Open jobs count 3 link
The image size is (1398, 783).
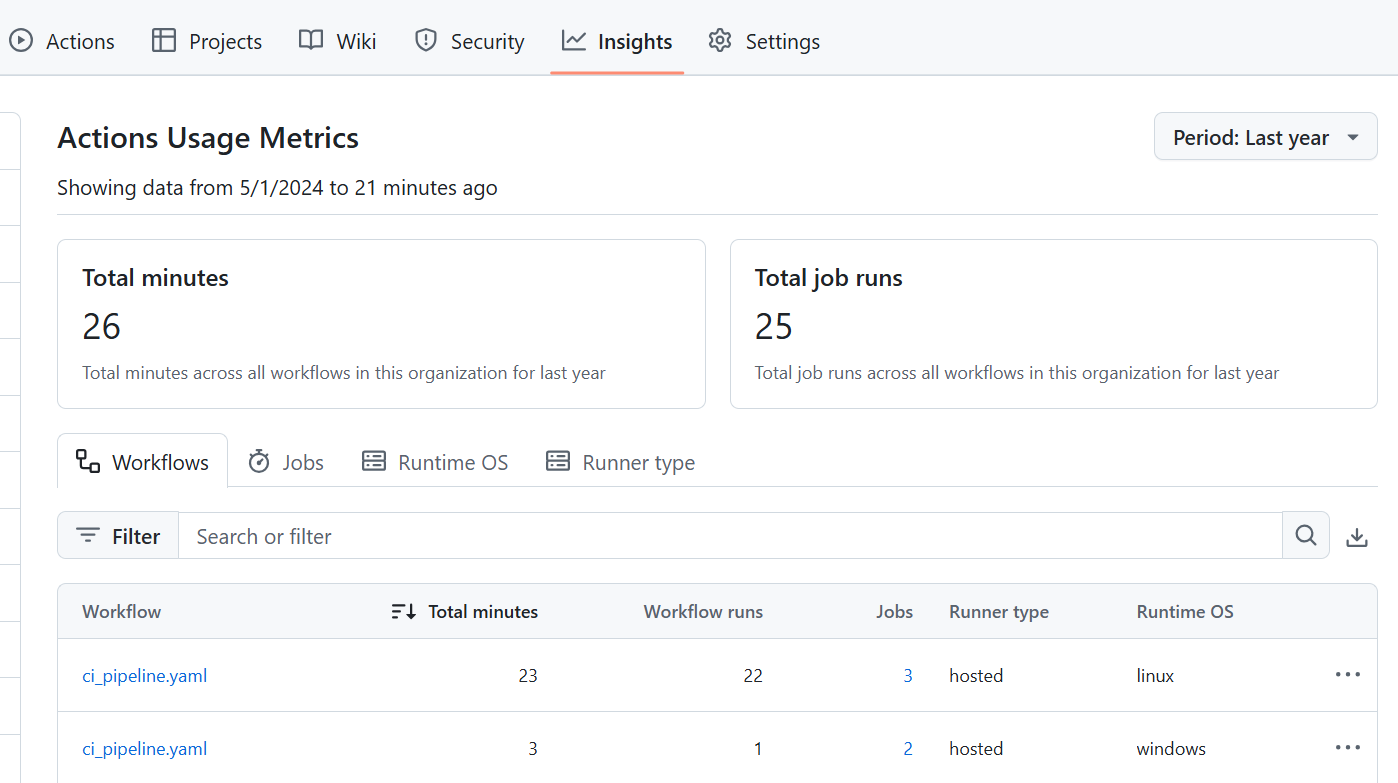(x=908, y=675)
